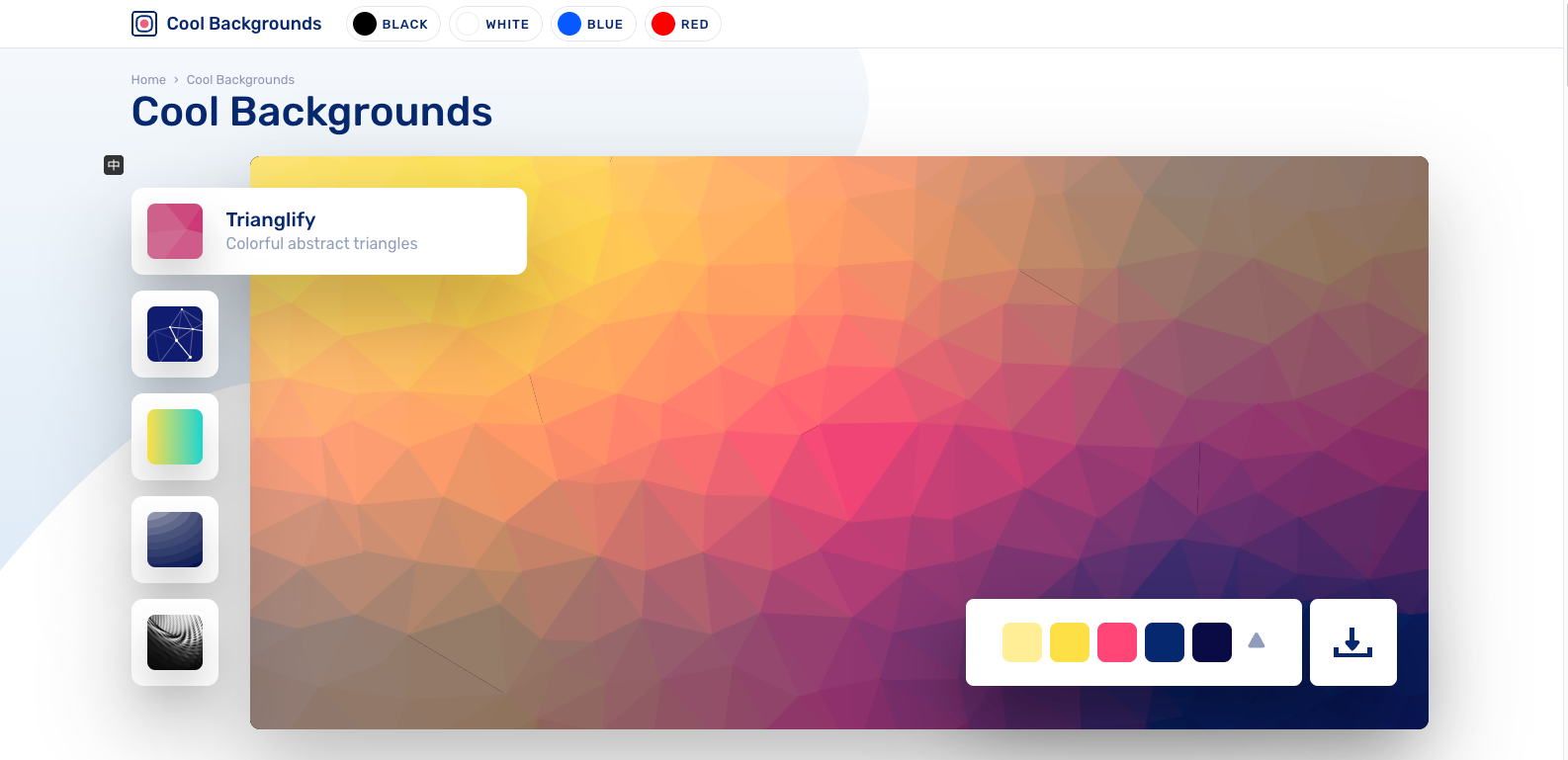Click the Trianglify title card text
The width and height of the screenshot is (1568, 760).
coord(271,219)
